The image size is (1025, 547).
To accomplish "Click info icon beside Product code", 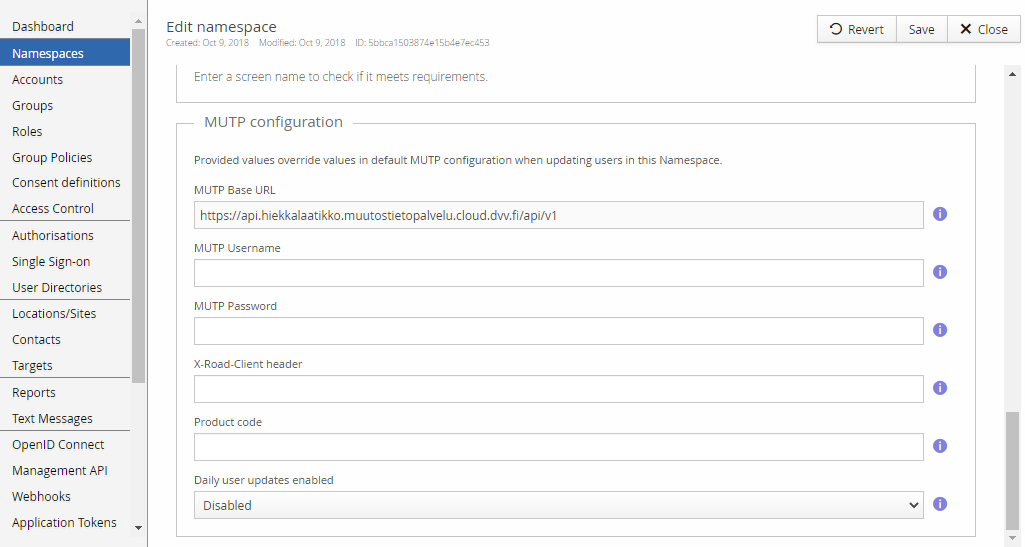I will tap(940, 446).
